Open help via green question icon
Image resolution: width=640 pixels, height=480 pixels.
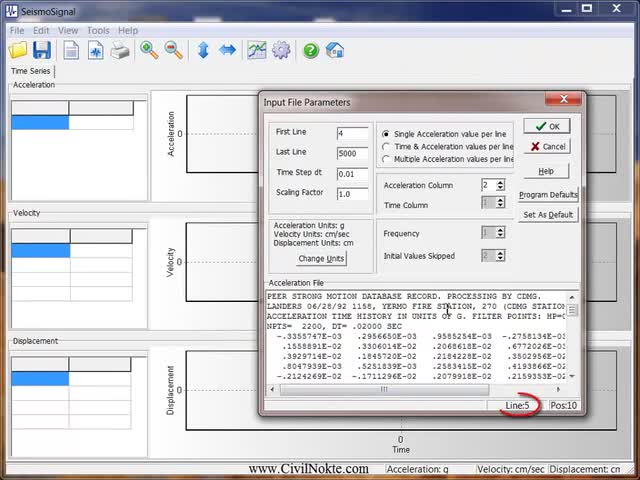(x=311, y=51)
